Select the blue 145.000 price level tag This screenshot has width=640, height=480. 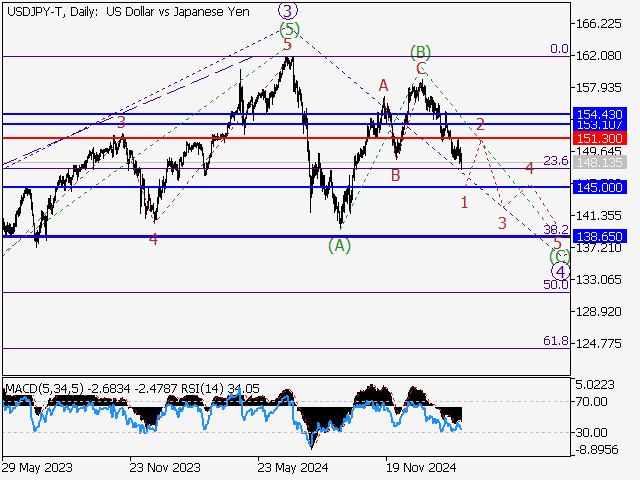(x=600, y=187)
